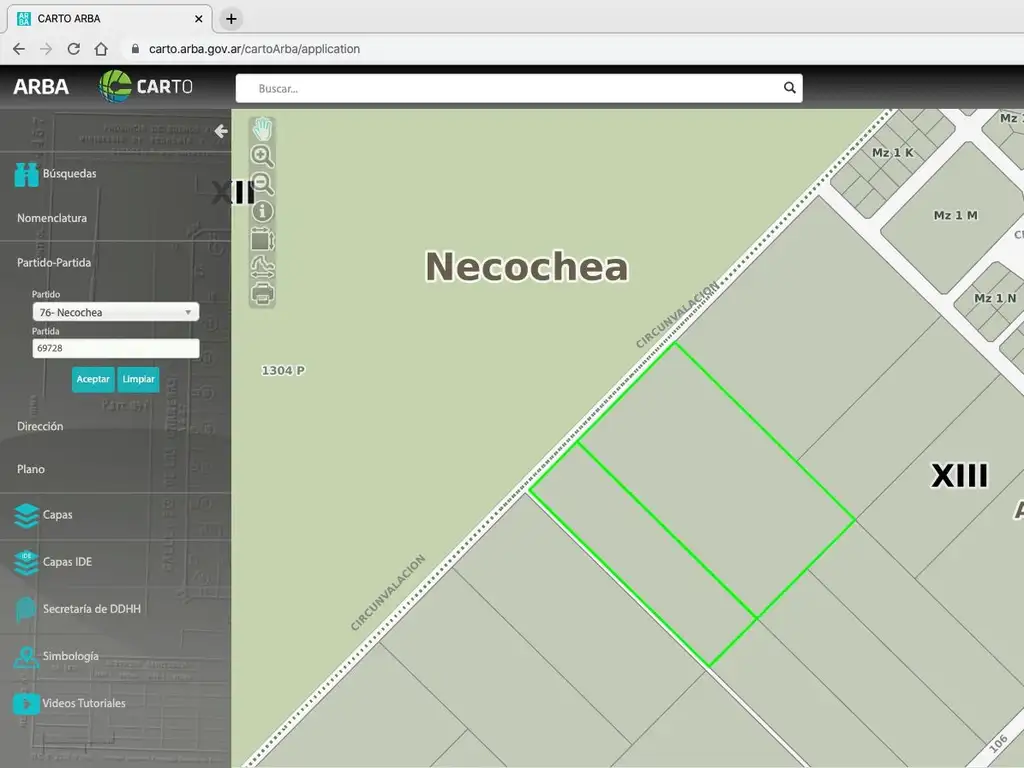Image resolution: width=1024 pixels, height=768 pixels.
Task: Choose the distance measurement tool
Action: point(262,267)
